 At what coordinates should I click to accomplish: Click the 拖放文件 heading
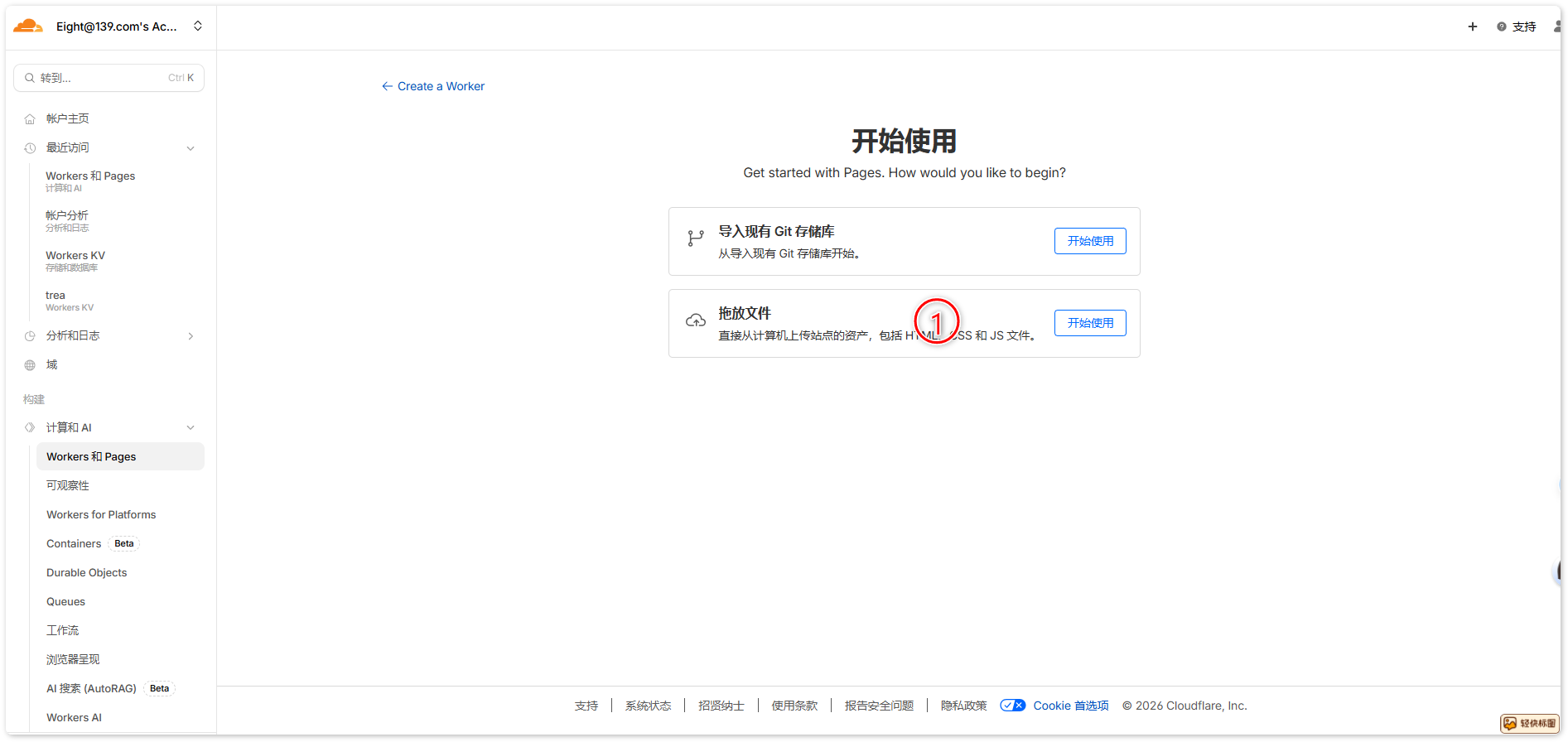[x=745, y=313]
